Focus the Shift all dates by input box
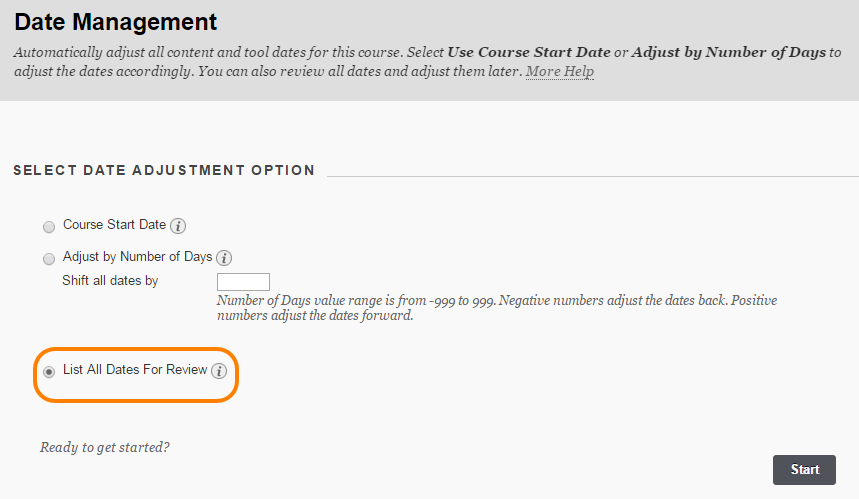This screenshot has height=499, width=859. (243, 282)
